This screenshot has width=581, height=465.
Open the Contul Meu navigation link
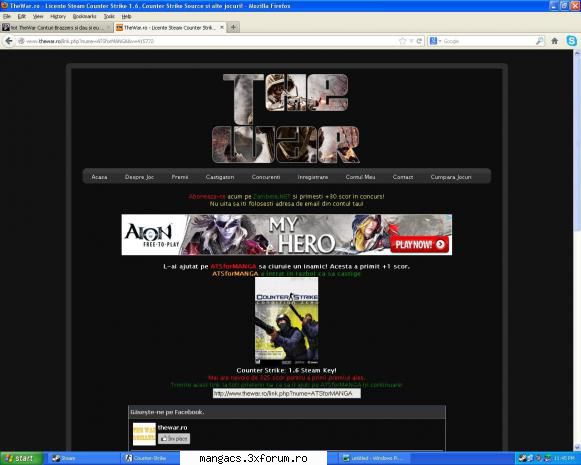(360, 177)
